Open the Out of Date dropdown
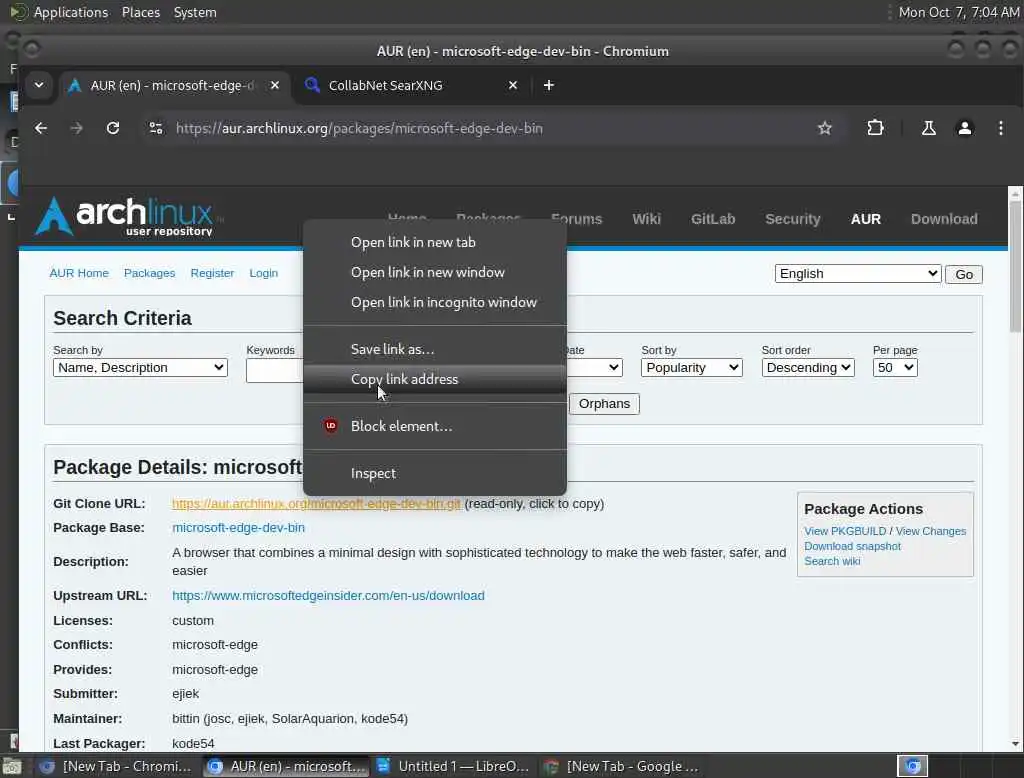 [594, 368]
